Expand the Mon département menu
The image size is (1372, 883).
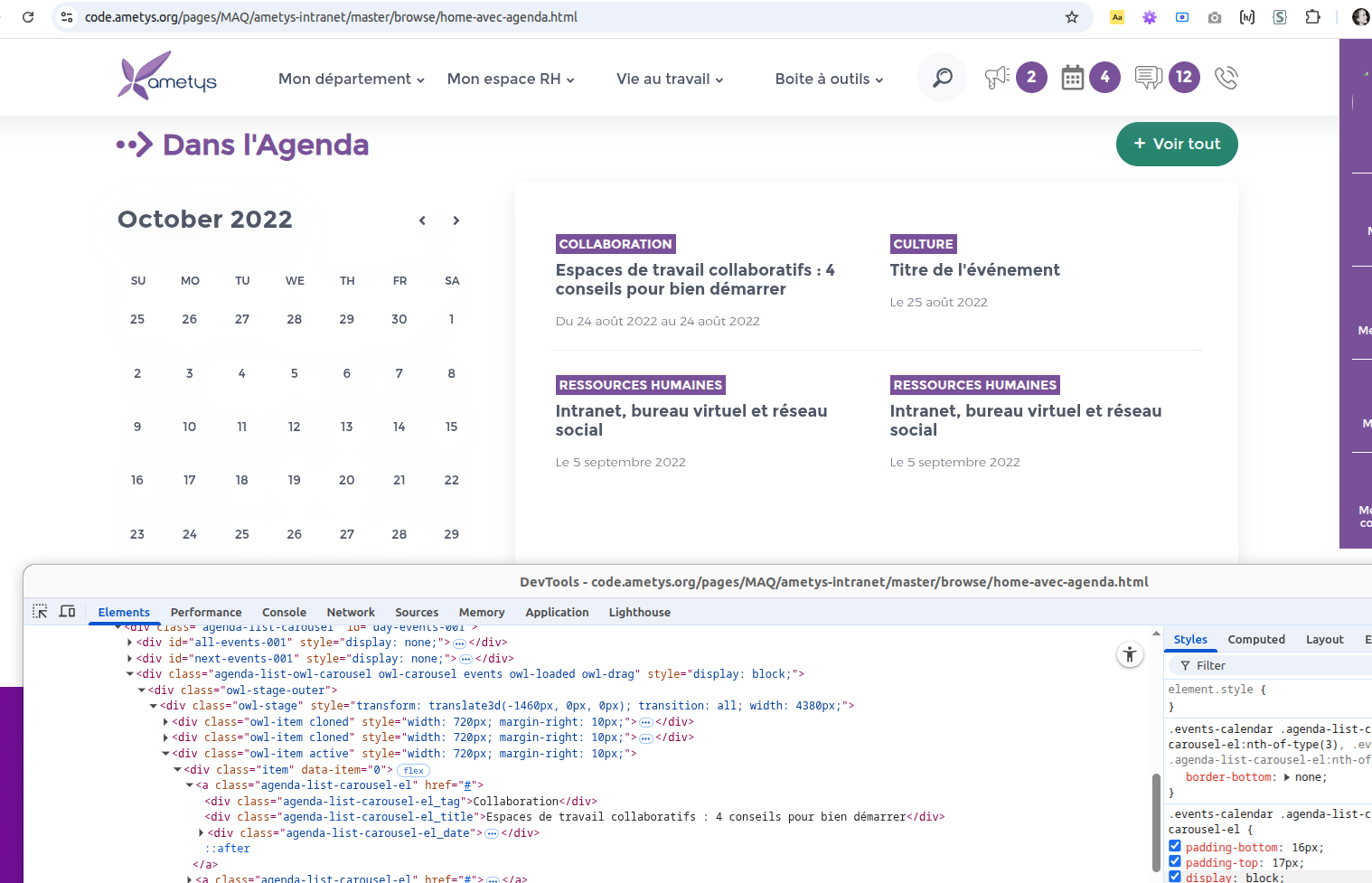[351, 80]
